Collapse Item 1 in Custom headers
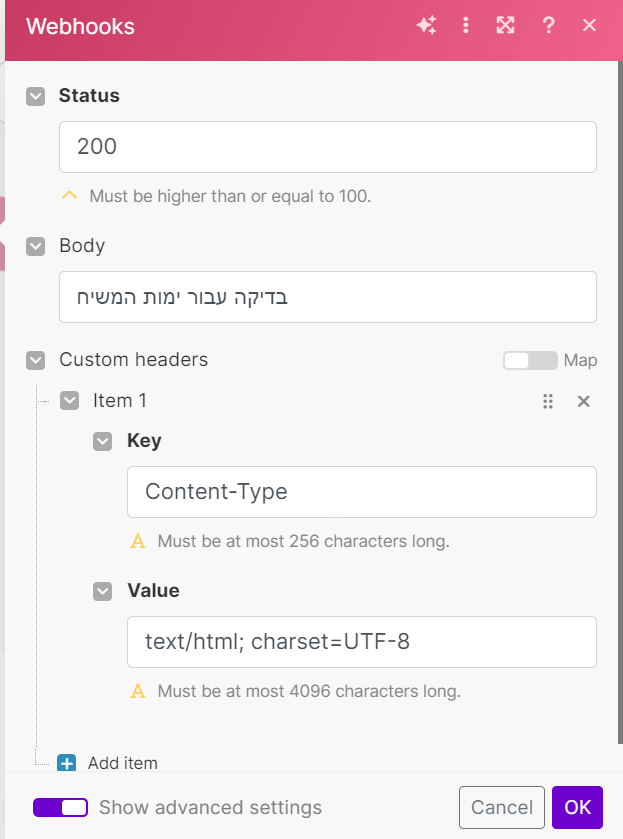 (x=69, y=401)
